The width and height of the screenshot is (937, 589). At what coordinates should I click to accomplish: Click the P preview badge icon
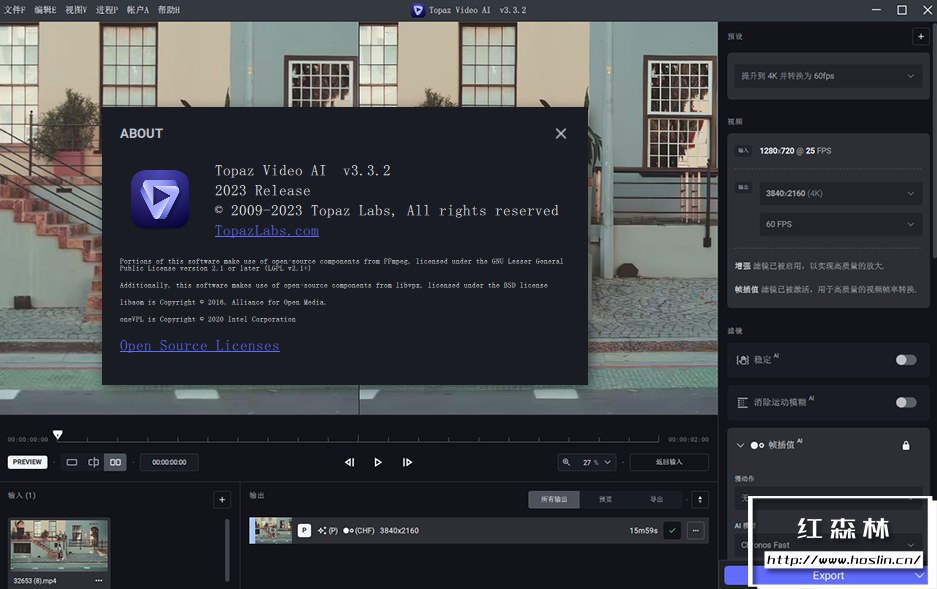pyautogui.click(x=304, y=530)
